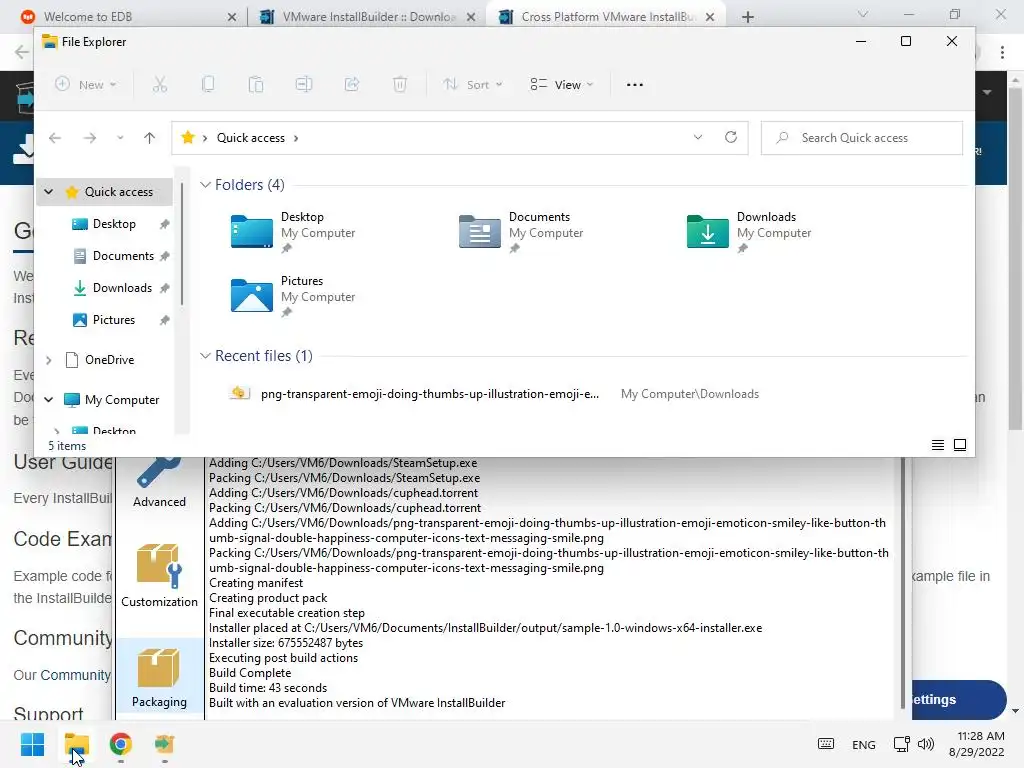The height and width of the screenshot is (768, 1024).
Task: Switch to large thumbnails view in the status bar
Action: click(x=960, y=445)
